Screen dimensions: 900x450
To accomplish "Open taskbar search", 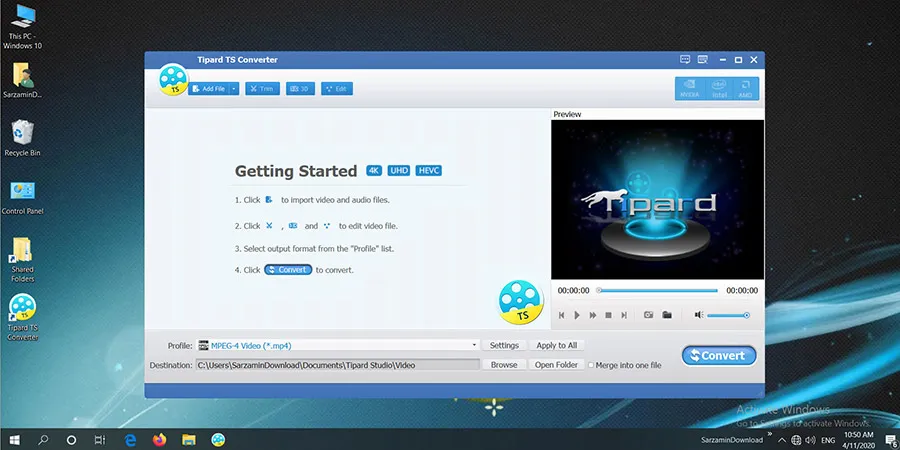I will coord(43,440).
